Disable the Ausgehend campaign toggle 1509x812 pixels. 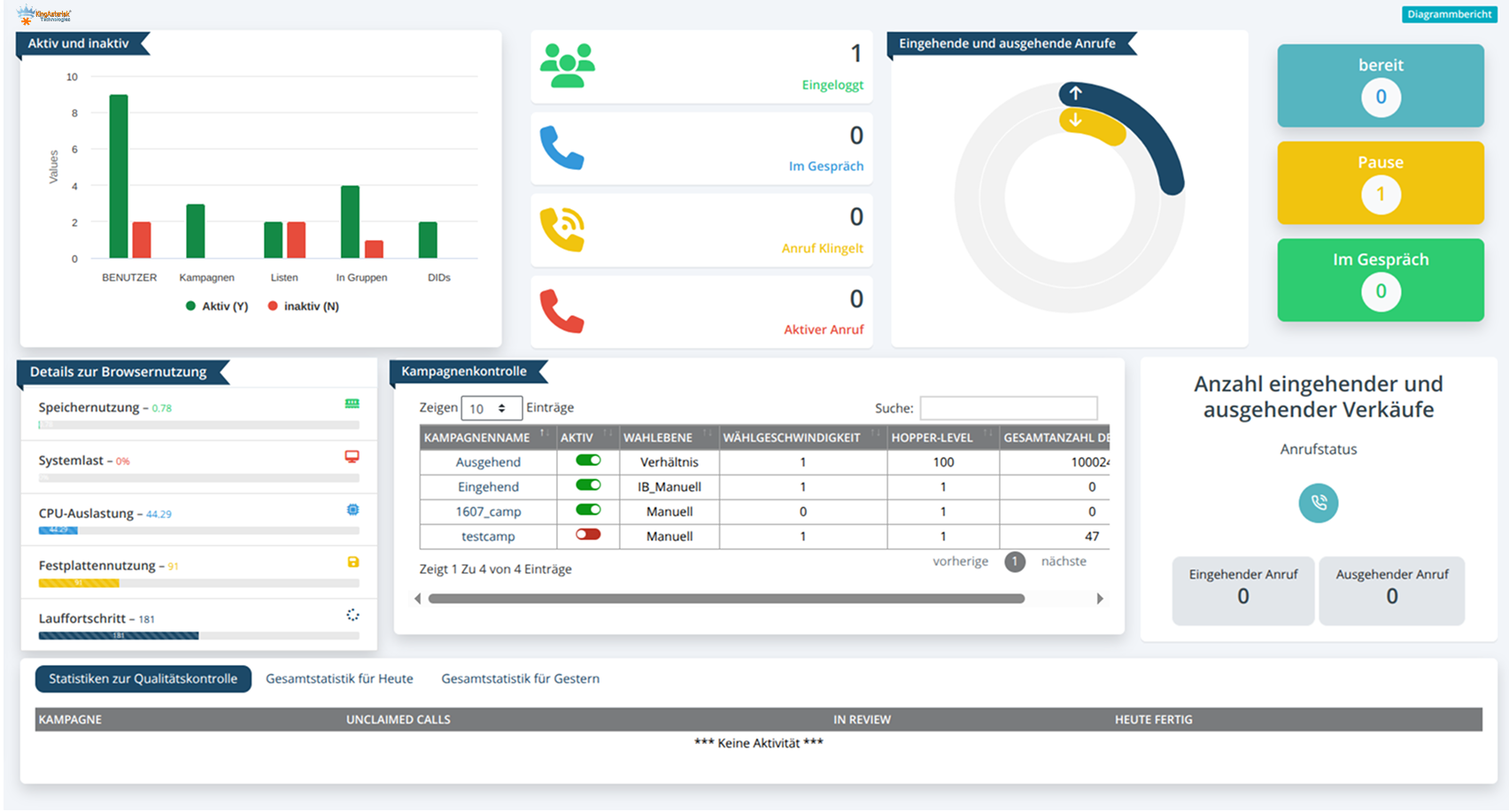pos(588,460)
